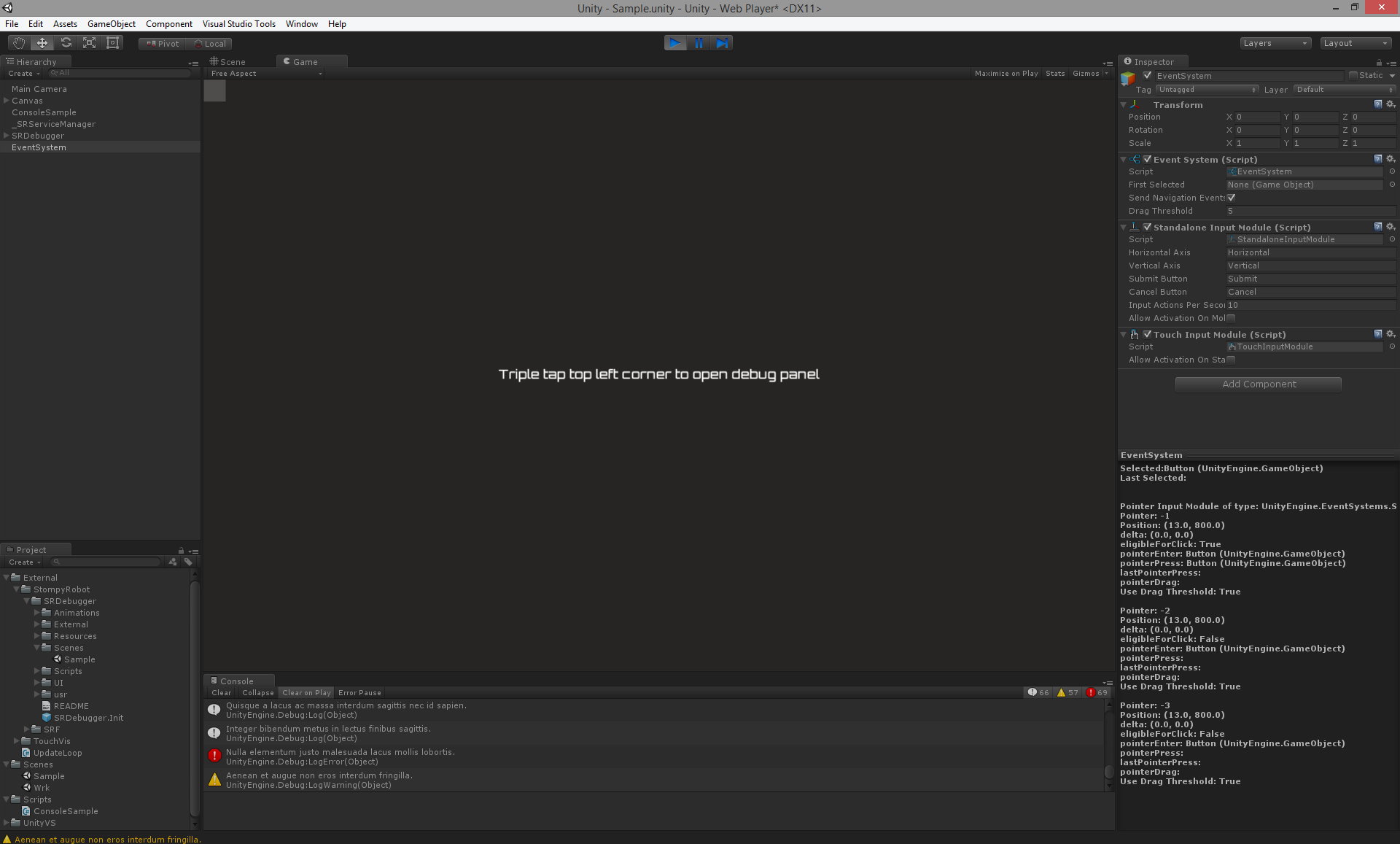
Task: Expand the SRDebugger item in Hierarchy
Action: tap(6, 136)
